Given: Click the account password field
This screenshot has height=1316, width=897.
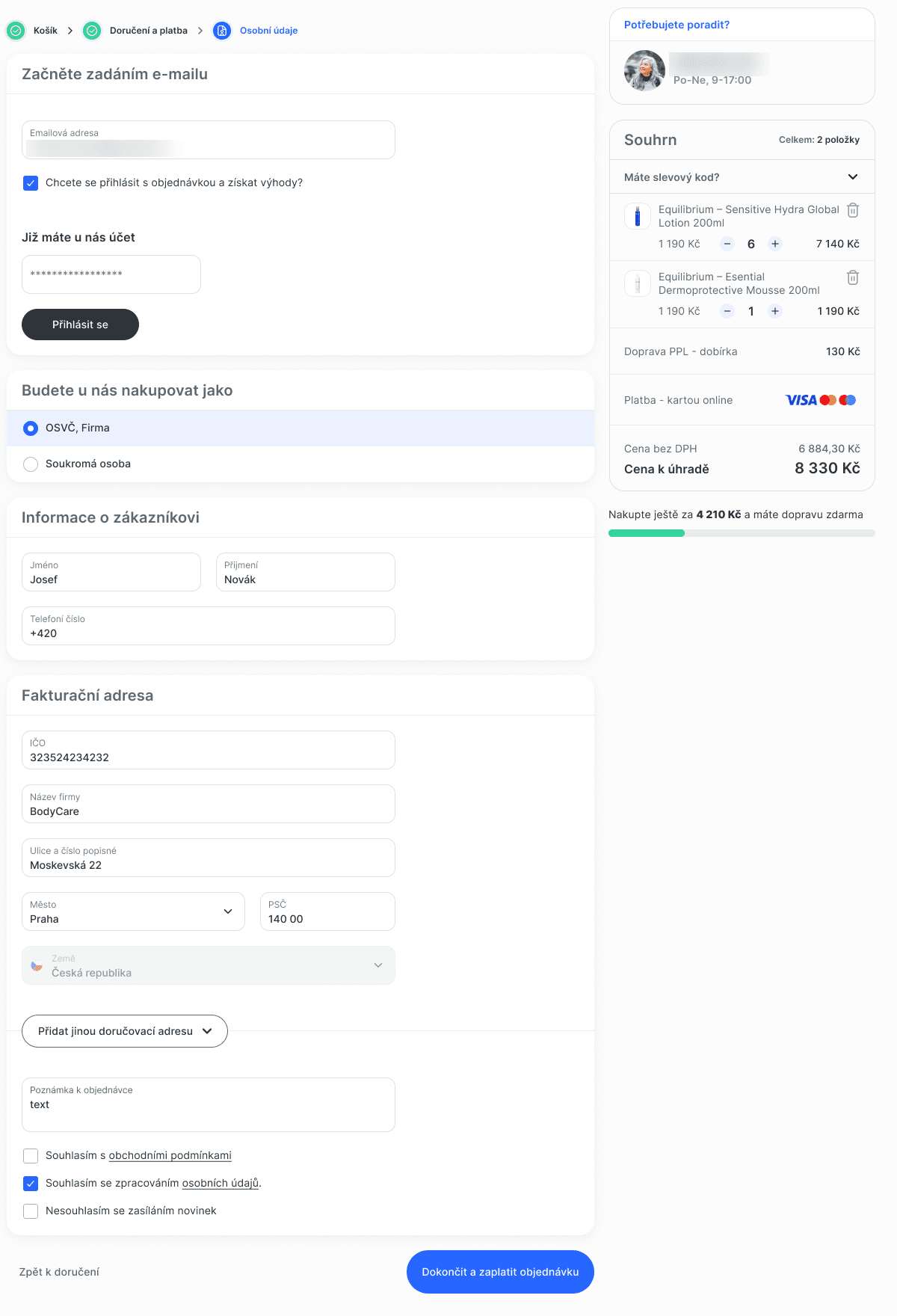Looking at the screenshot, I should tap(111, 274).
